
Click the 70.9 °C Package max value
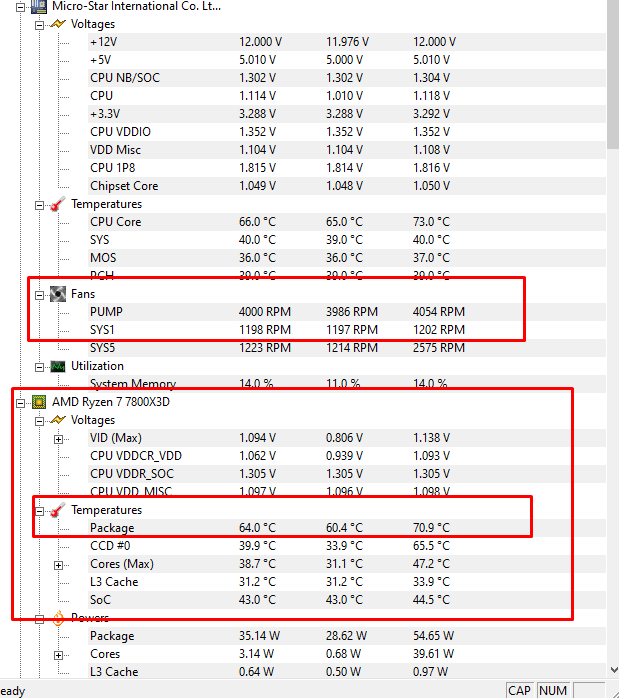(432, 528)
